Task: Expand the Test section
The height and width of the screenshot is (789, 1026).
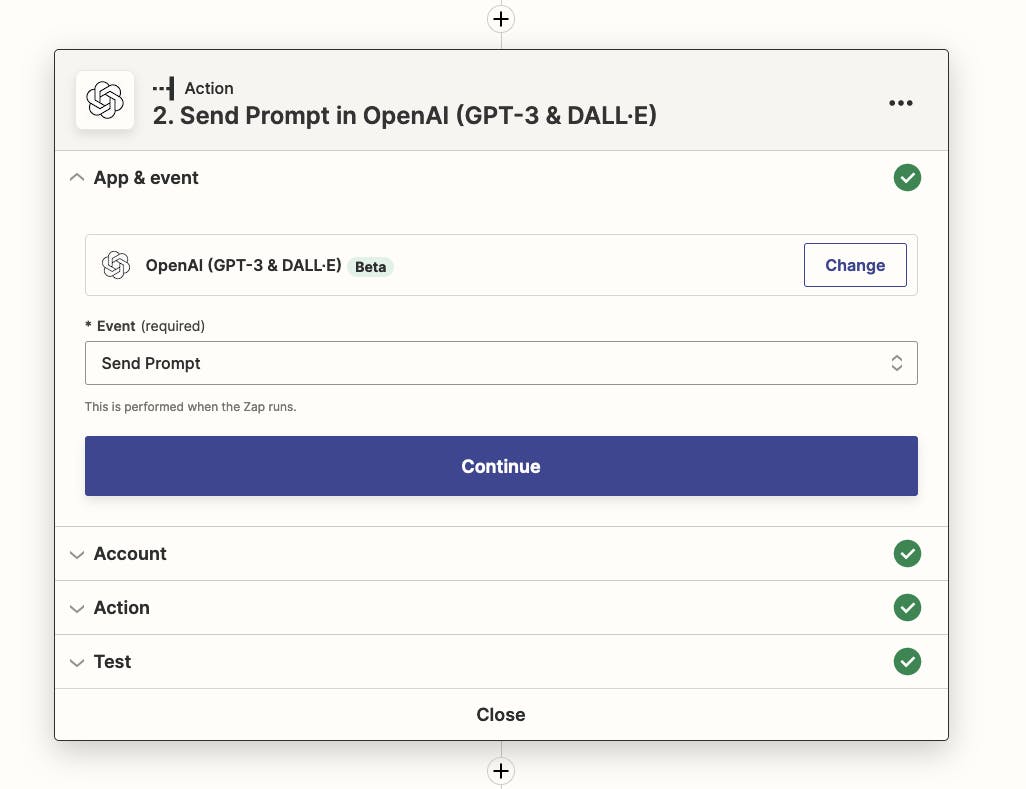Action: click(x=77, y=662)
